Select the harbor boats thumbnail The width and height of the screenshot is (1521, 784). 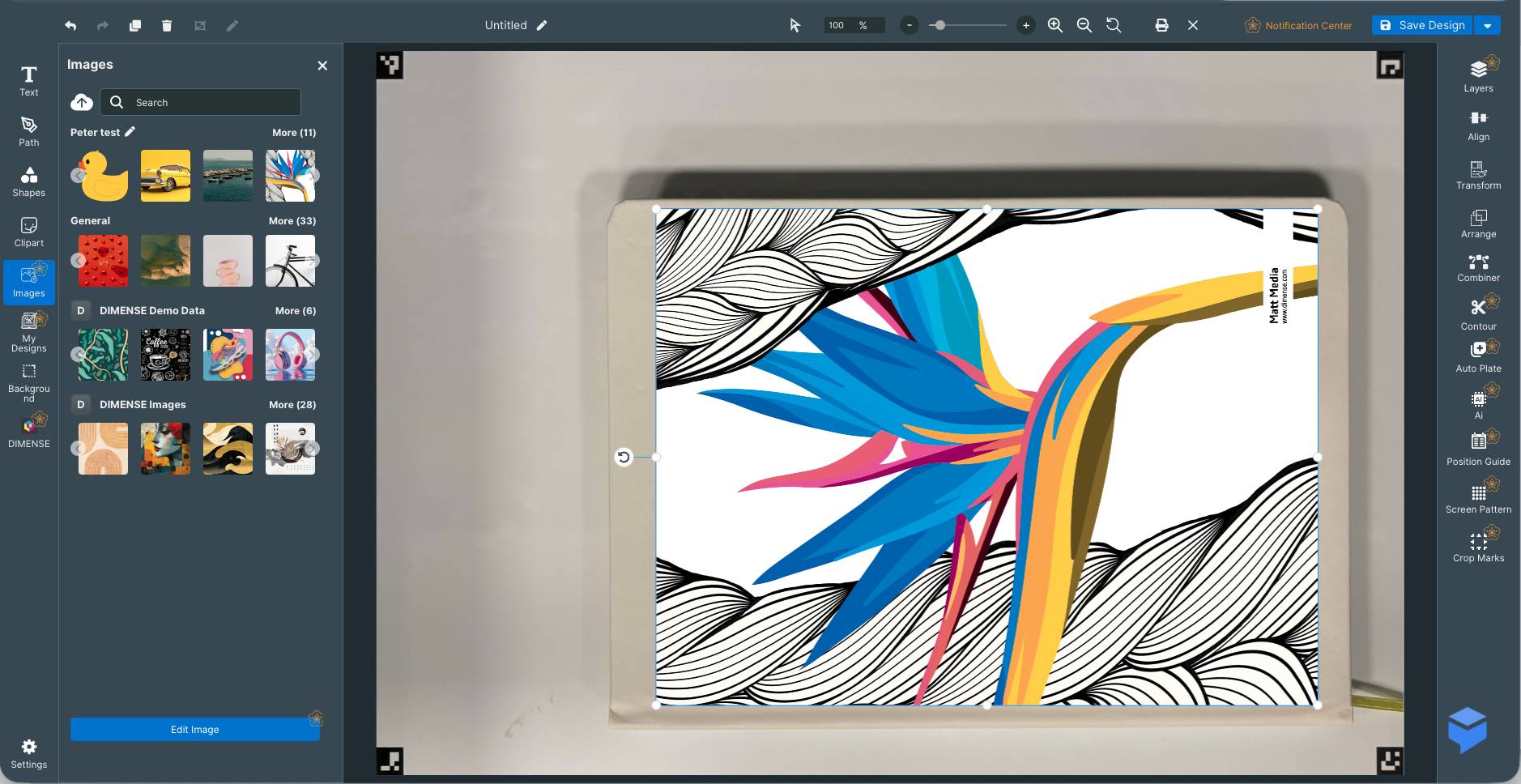pyautogui.click(x=228, y=176)
